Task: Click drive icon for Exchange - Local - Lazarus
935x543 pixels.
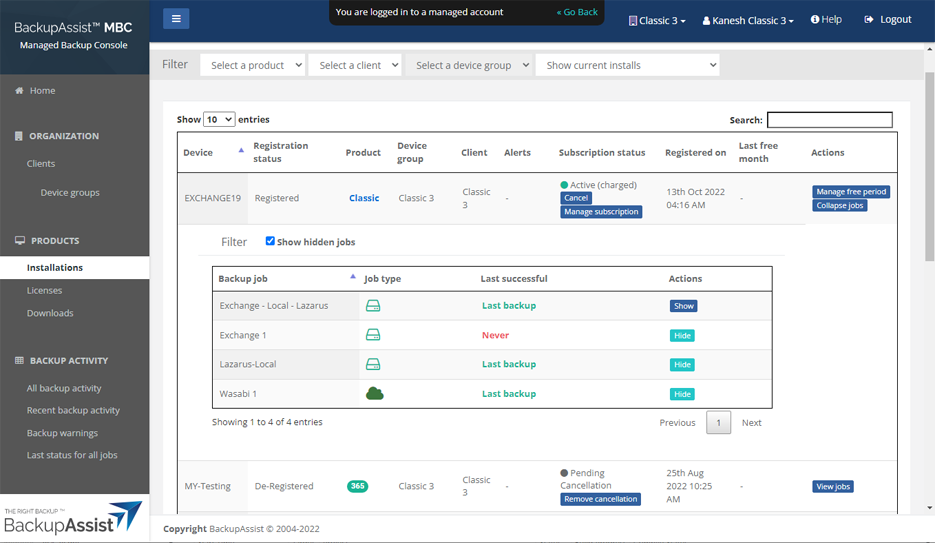Action: (373, 306)
